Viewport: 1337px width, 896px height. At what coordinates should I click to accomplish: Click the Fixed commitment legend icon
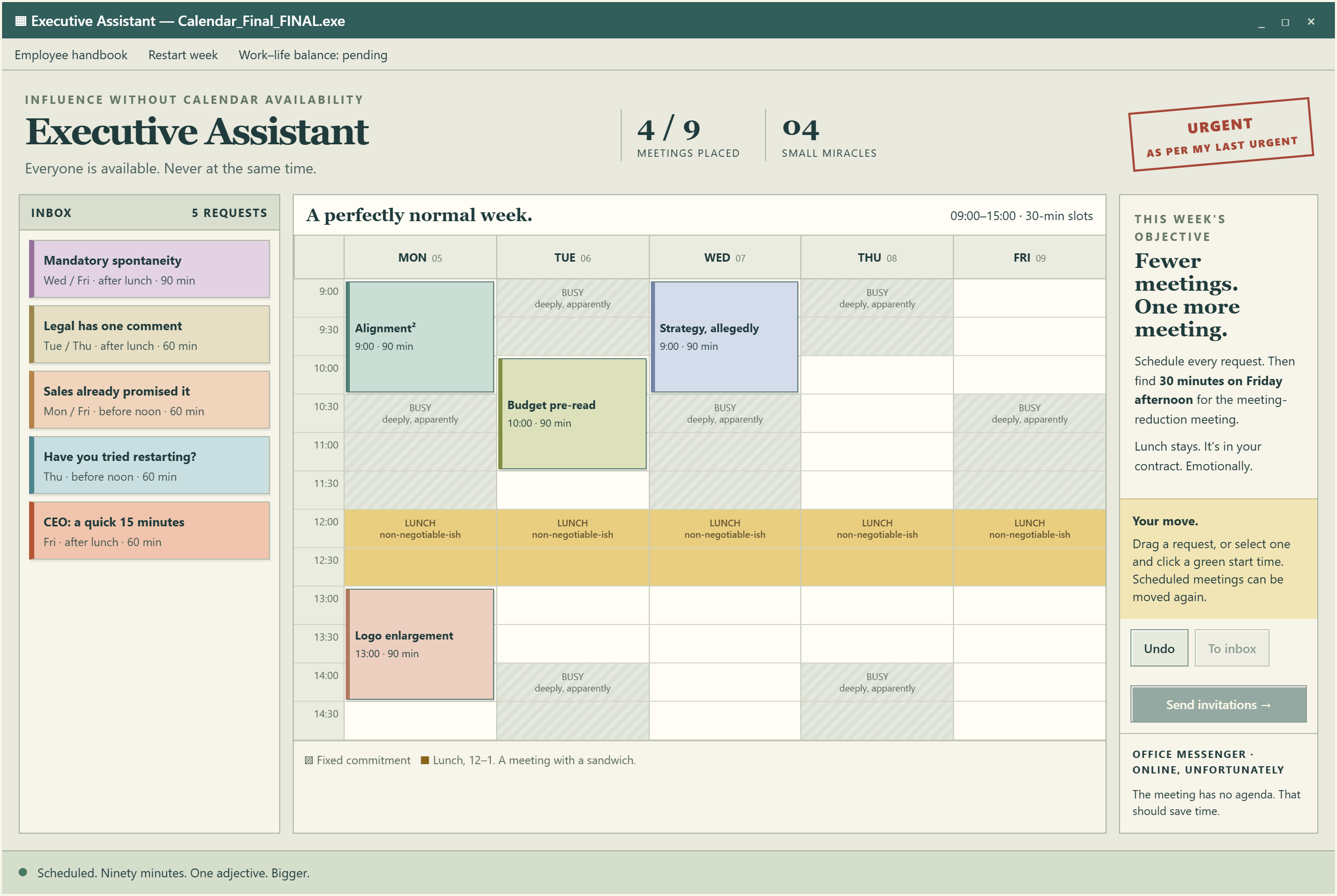point(308,760)
